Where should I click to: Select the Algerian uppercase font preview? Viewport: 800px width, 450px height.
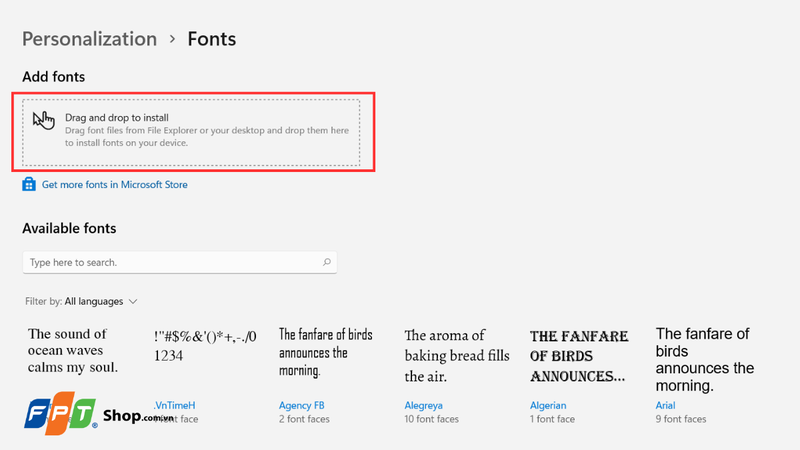tap(579, 356)
